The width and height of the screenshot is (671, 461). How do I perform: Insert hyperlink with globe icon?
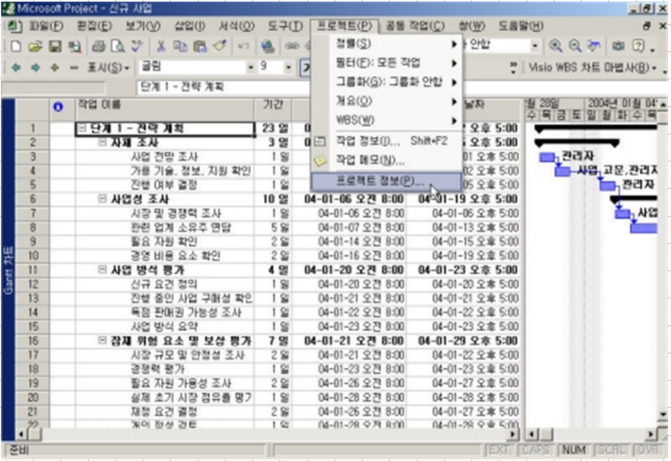268,46
